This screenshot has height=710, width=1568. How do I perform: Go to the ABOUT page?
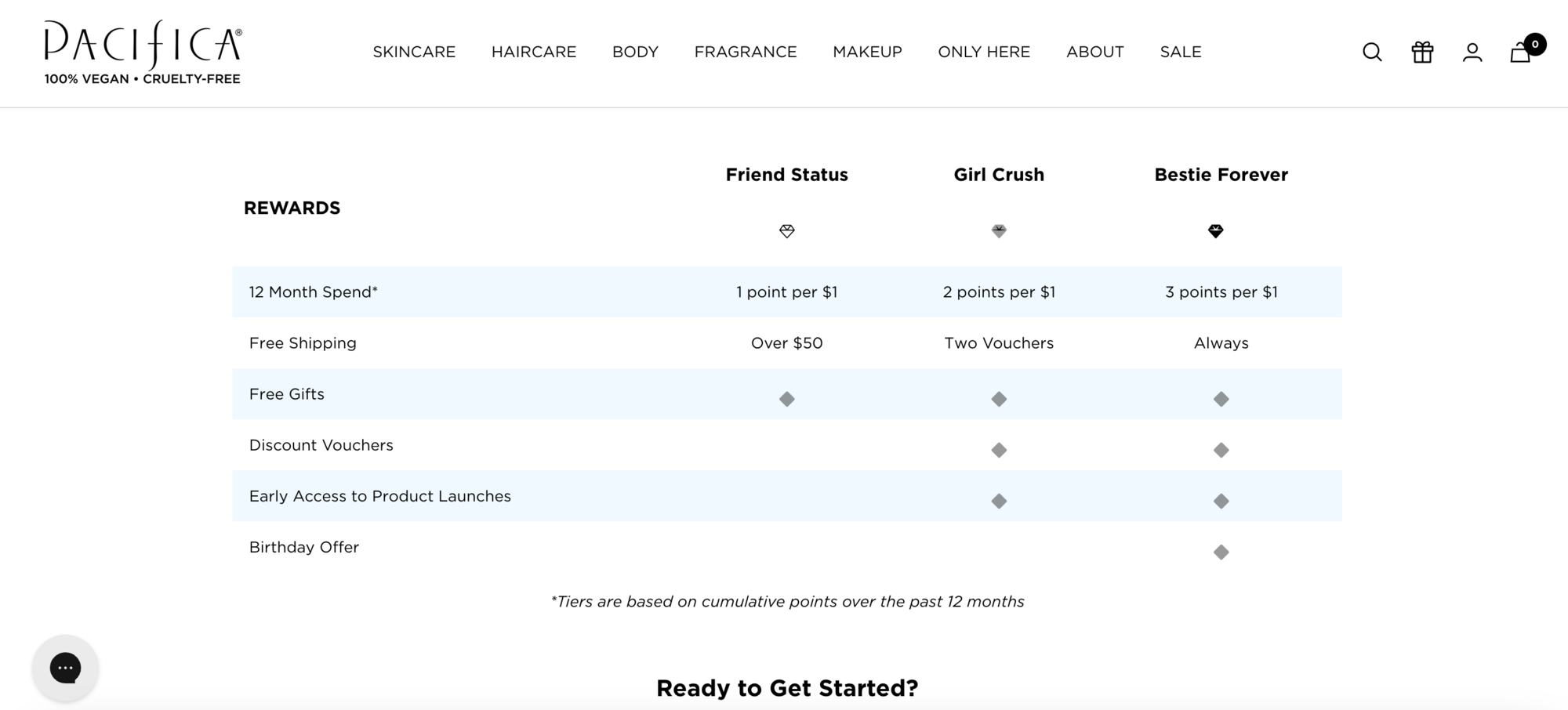(1095, 52)
